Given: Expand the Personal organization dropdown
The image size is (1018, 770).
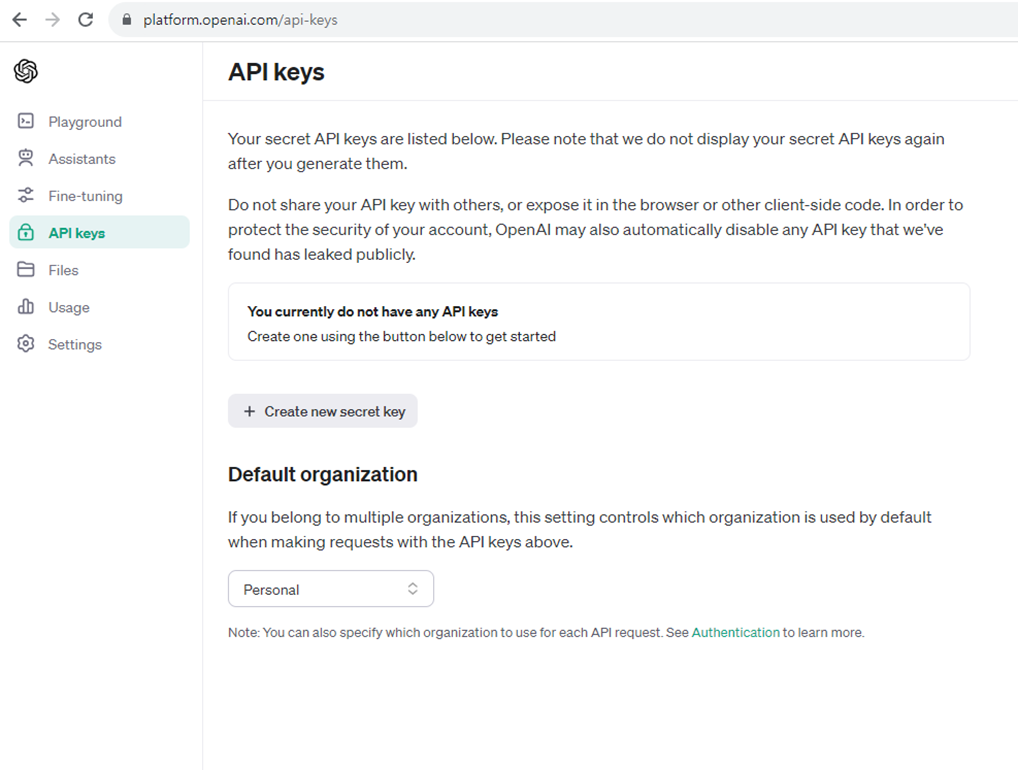Looking at the screenshot, I should 330,589.
